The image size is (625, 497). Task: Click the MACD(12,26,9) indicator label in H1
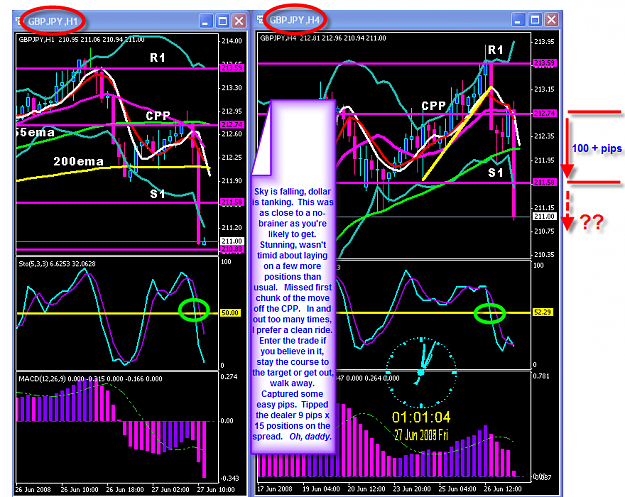point(90,379)
